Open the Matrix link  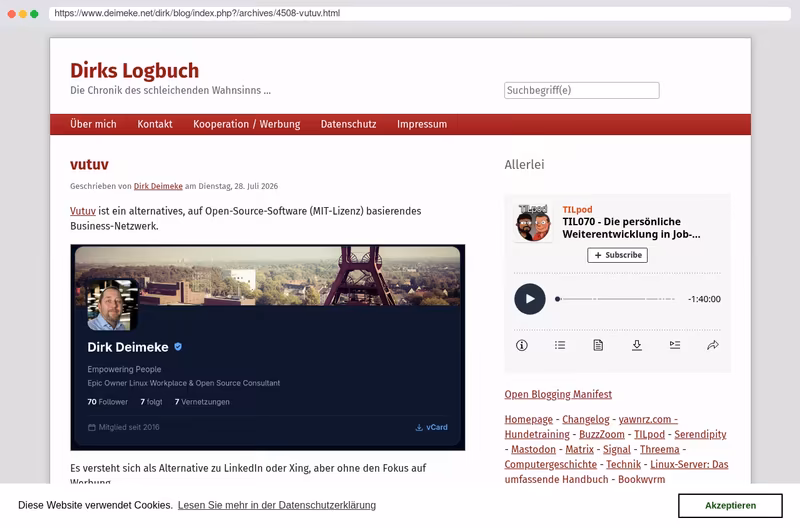pyautogui.click(x=580, y=449)
